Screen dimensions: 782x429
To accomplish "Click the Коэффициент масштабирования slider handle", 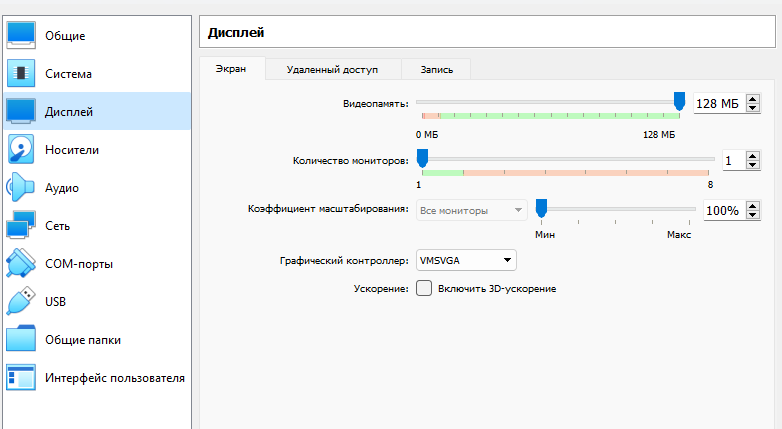I will click(x=541, y=208).
